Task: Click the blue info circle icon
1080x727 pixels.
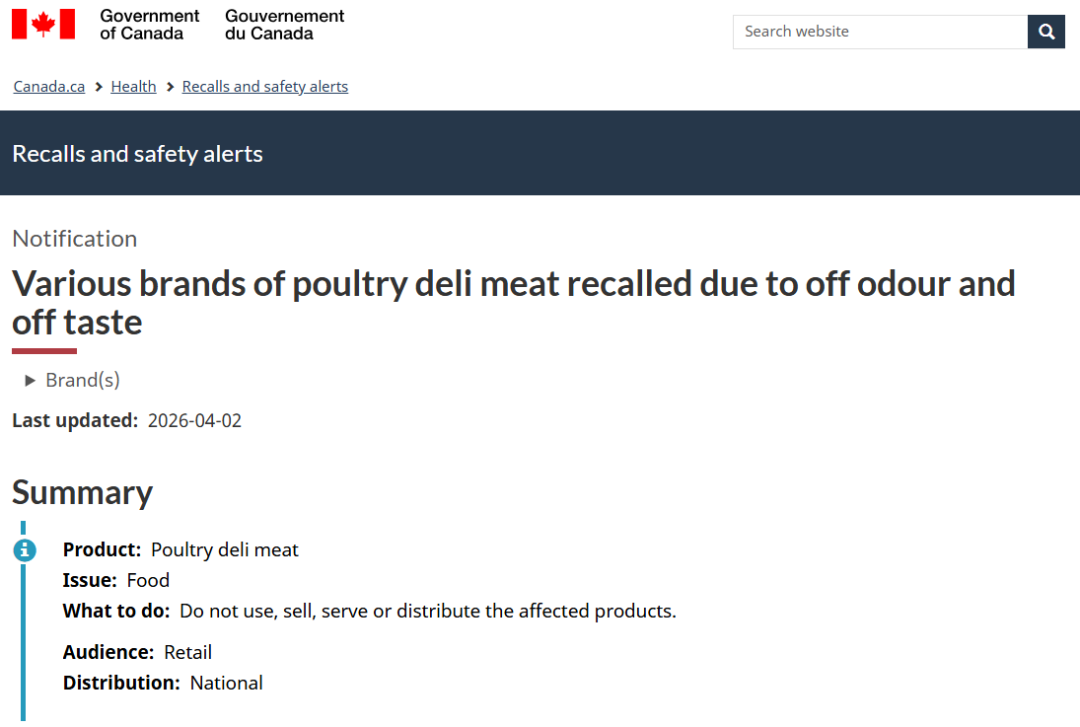Action: point(24,550)
